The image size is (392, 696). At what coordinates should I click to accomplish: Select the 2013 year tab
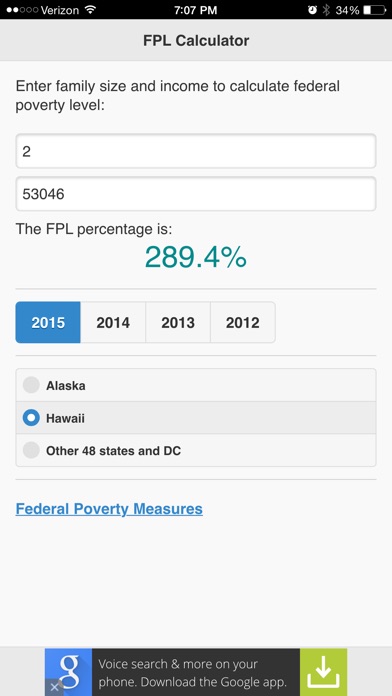coord(178,322)
